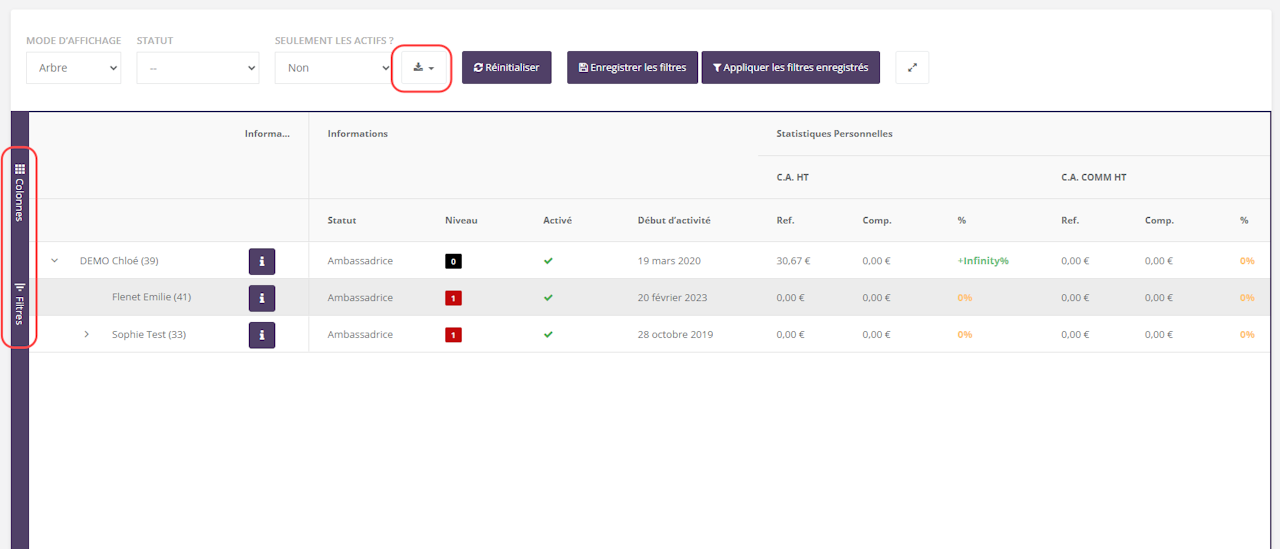Open info for DEMO Chloé row
The height and width of the screenshot is (549, 1280).
point(261,262)
